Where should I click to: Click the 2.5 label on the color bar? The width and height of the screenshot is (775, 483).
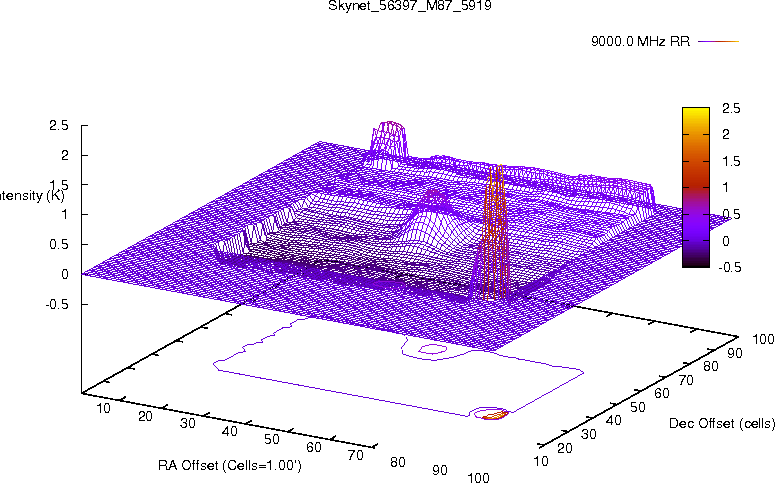coord(731,108)
